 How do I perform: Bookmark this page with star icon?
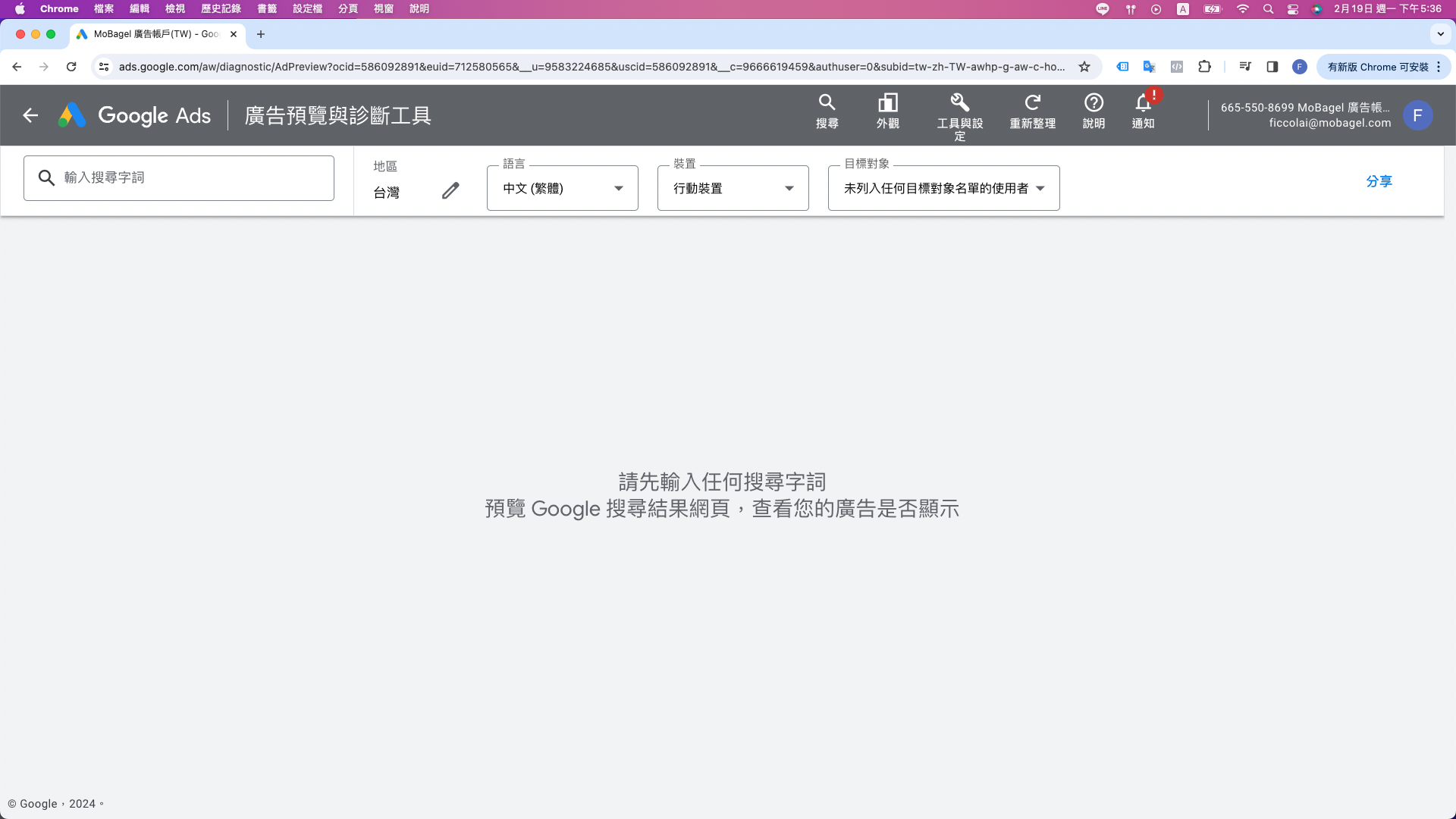[x=1084, y=67]
